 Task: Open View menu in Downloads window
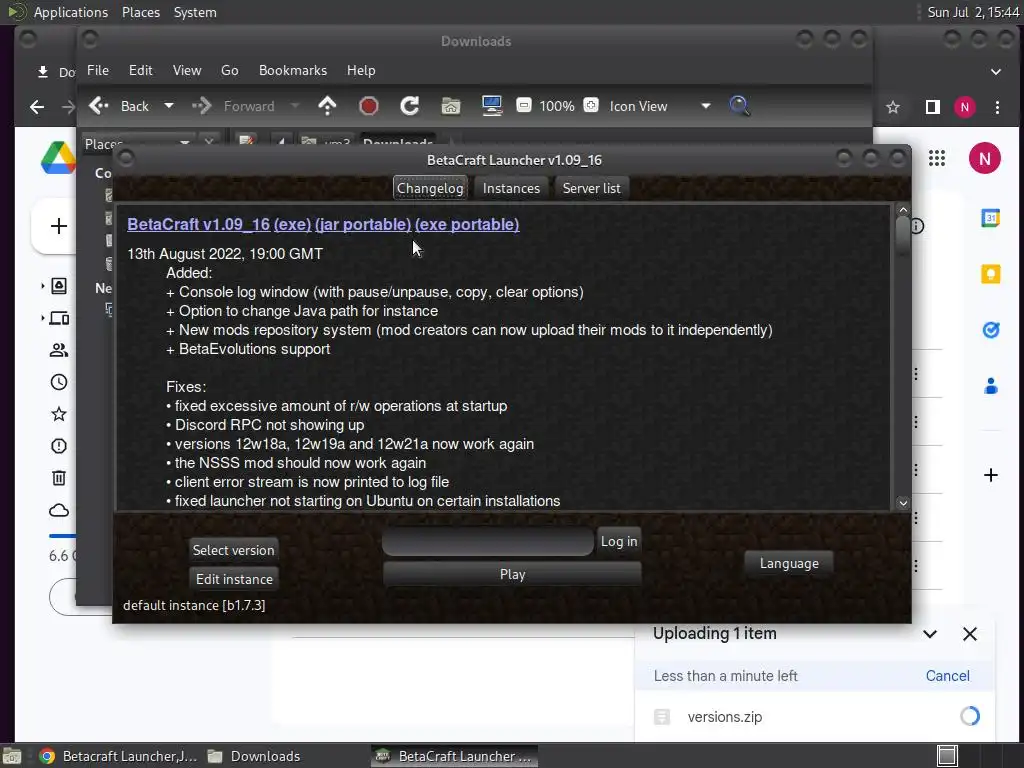point(187,71)
